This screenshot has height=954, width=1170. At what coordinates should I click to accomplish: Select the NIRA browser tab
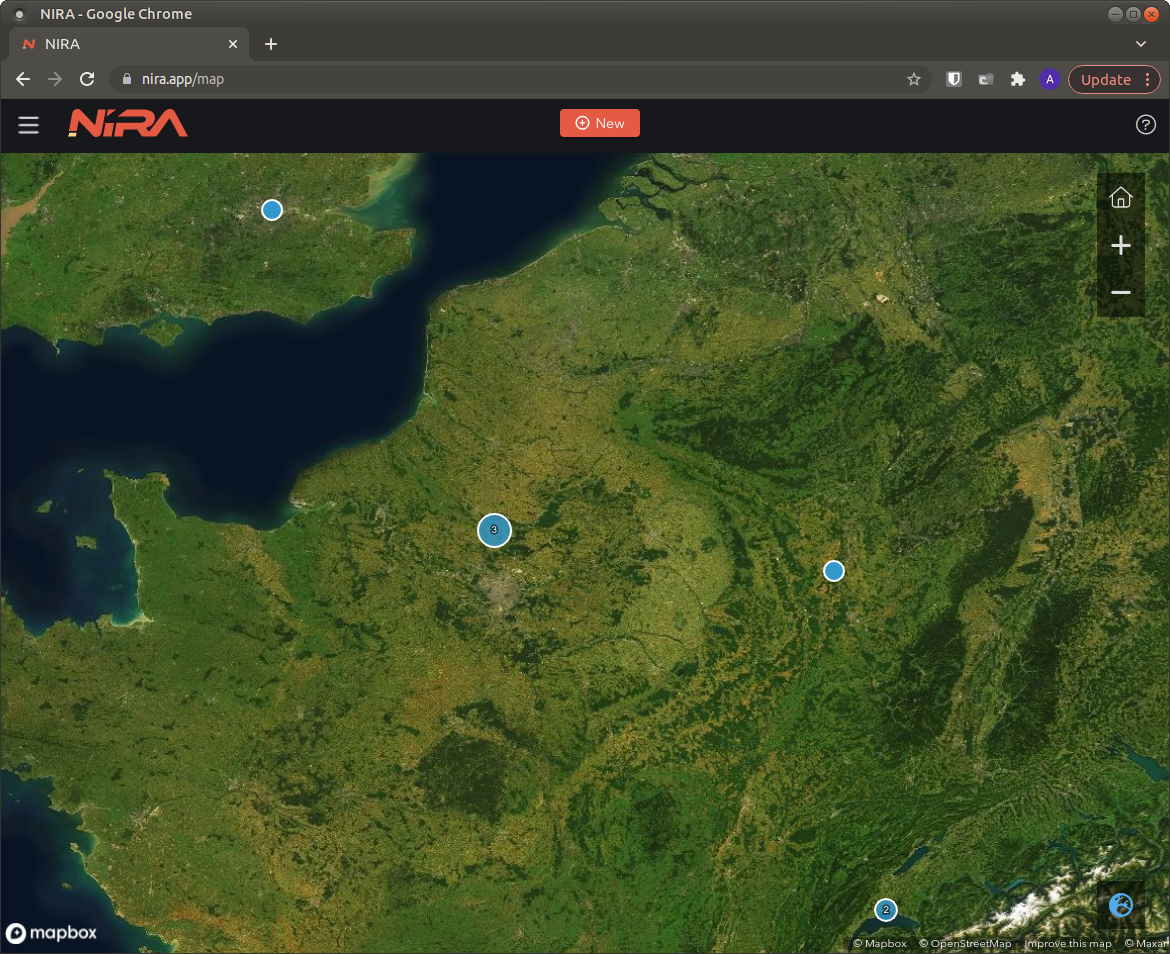(x=128, y=44)
